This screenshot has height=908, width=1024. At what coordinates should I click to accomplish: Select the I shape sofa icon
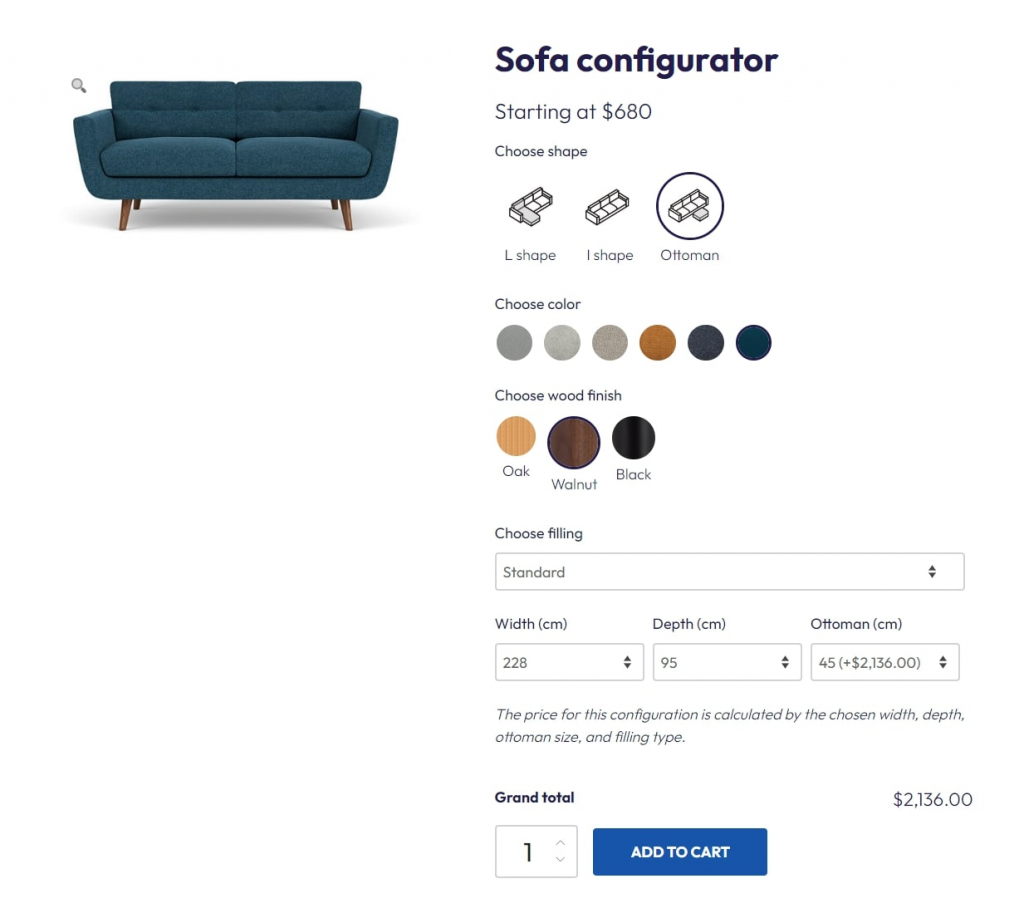[x=609, y=207]
